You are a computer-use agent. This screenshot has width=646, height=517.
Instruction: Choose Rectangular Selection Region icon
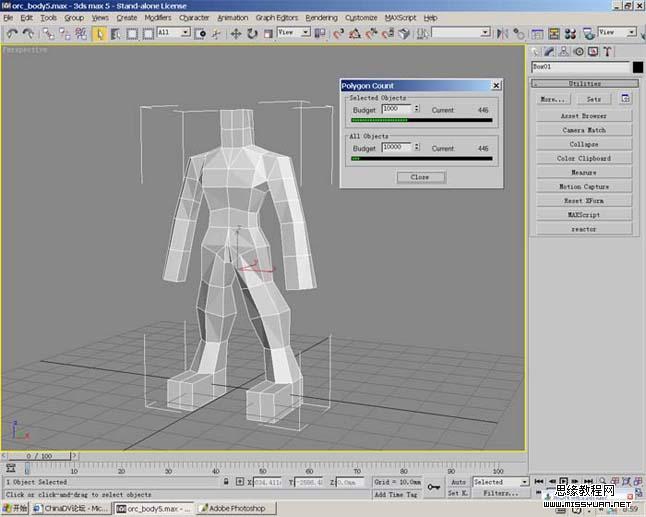tap(132, 34)
